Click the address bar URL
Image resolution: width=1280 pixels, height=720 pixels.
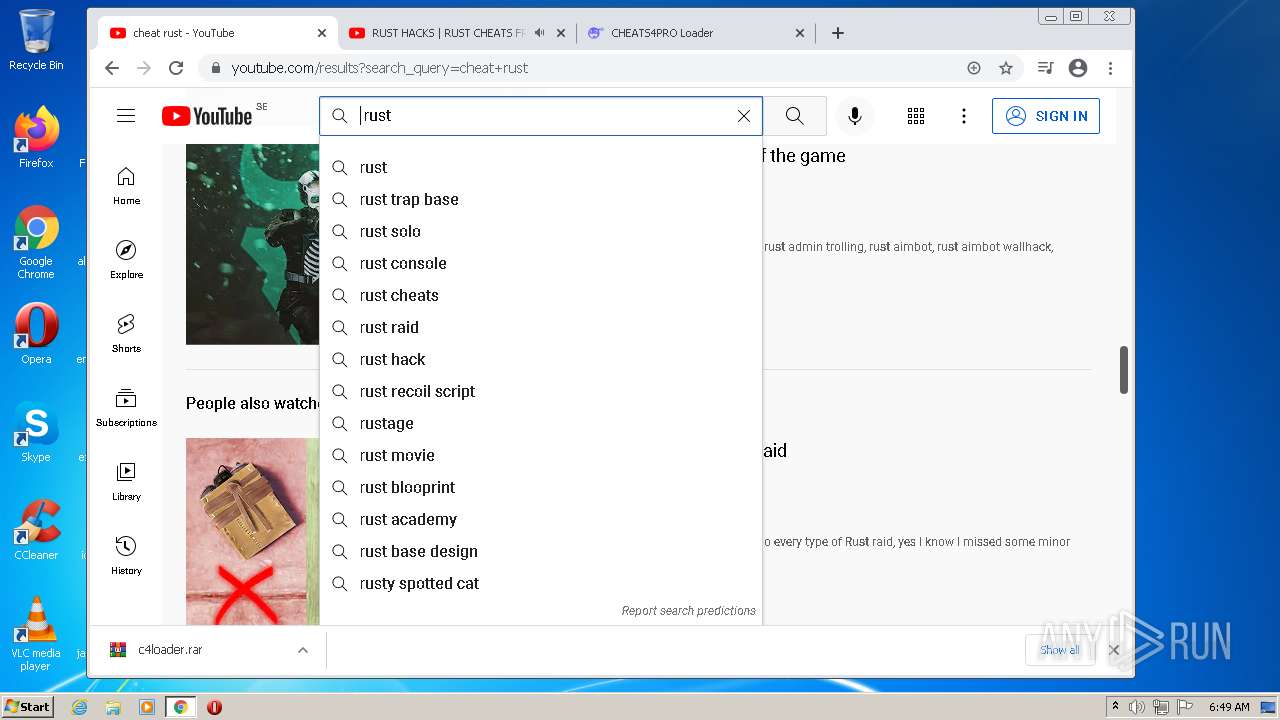[x=380, y=68]
